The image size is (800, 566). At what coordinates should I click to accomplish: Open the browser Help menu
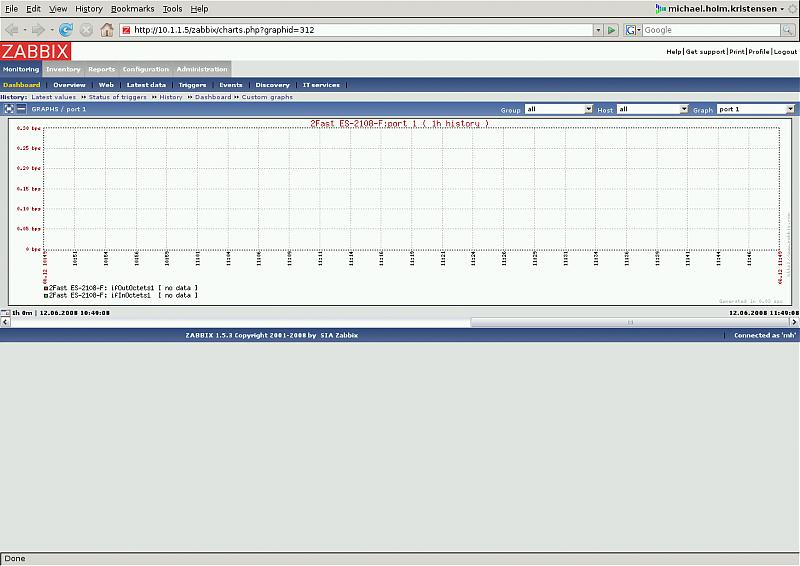[199, 9]
